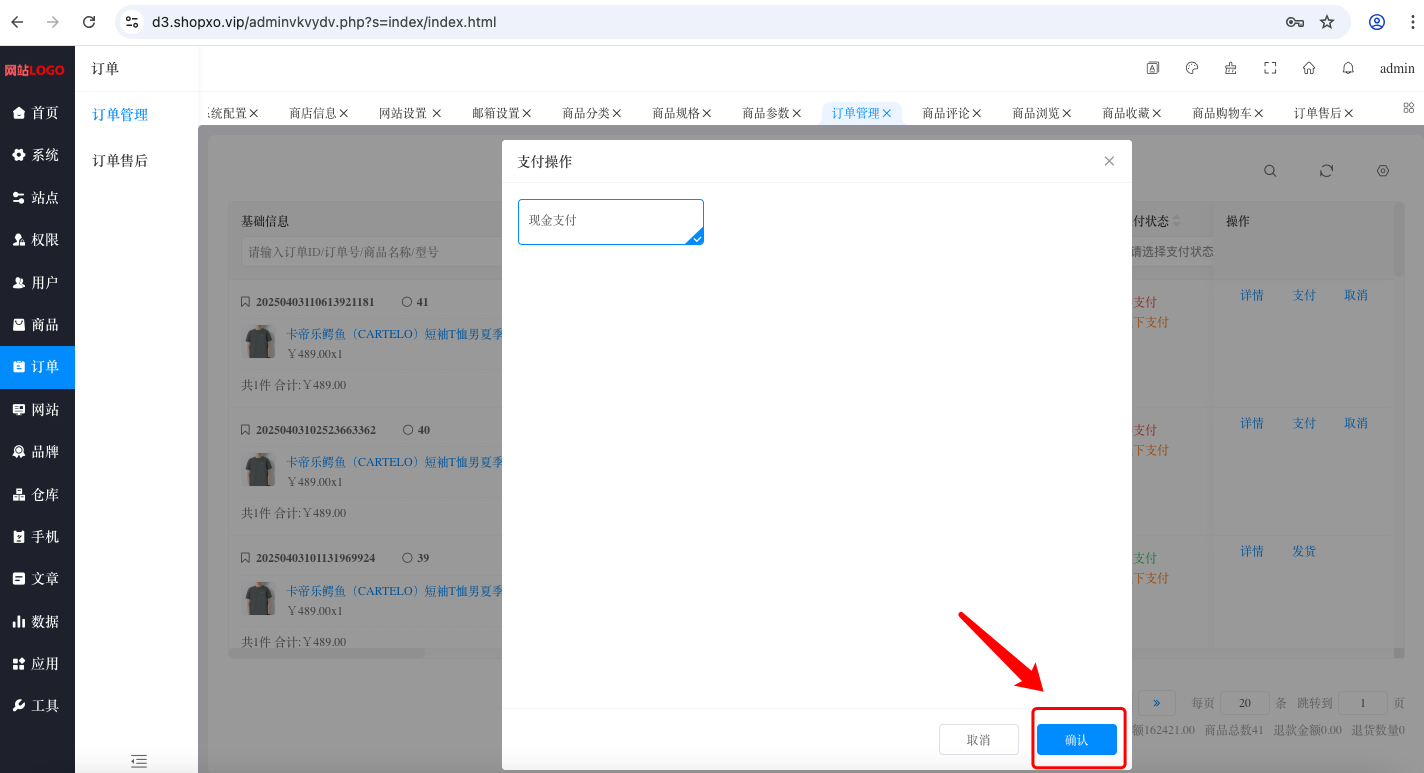Image resolution: width=1424 pixels, height=773 pixels.
Task: Click the language switch icon in header
Action: (1153, 68)
